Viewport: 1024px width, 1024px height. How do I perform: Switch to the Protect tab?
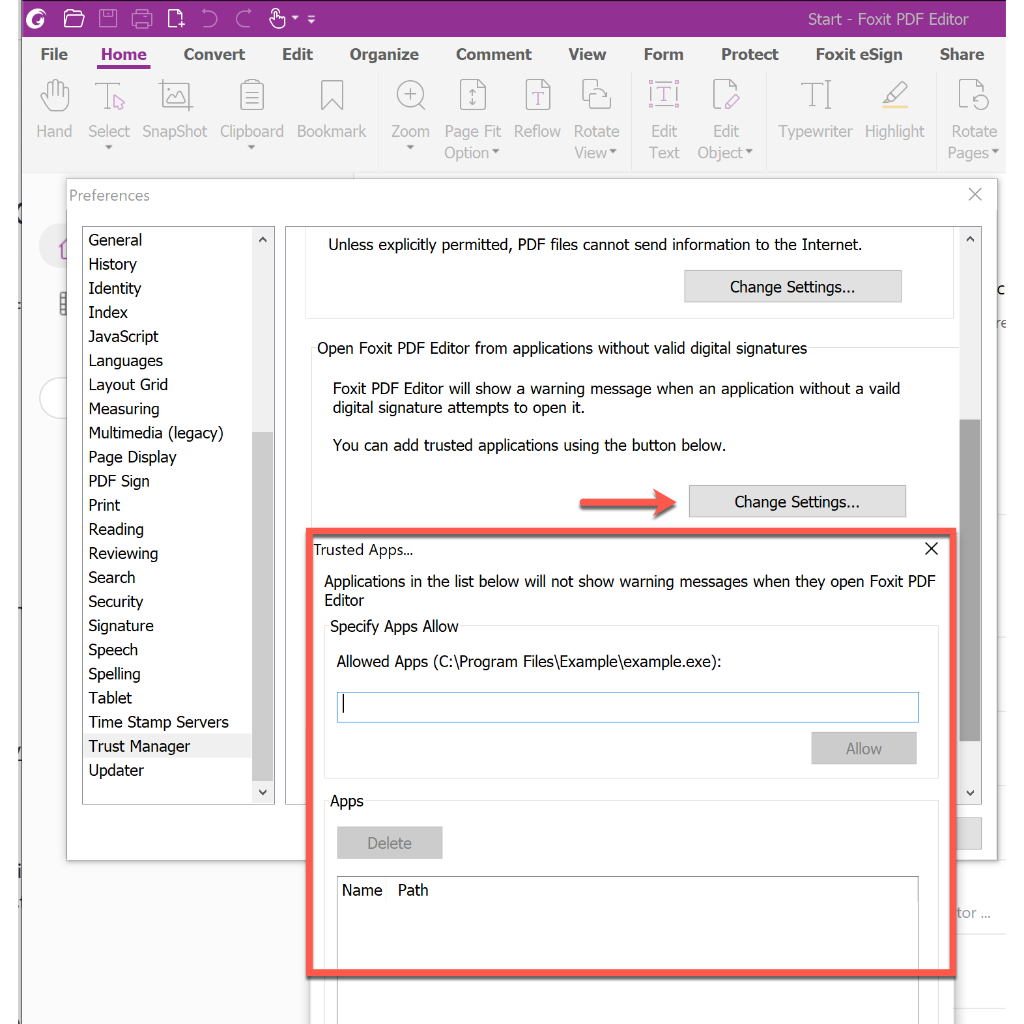pos(749,55)
